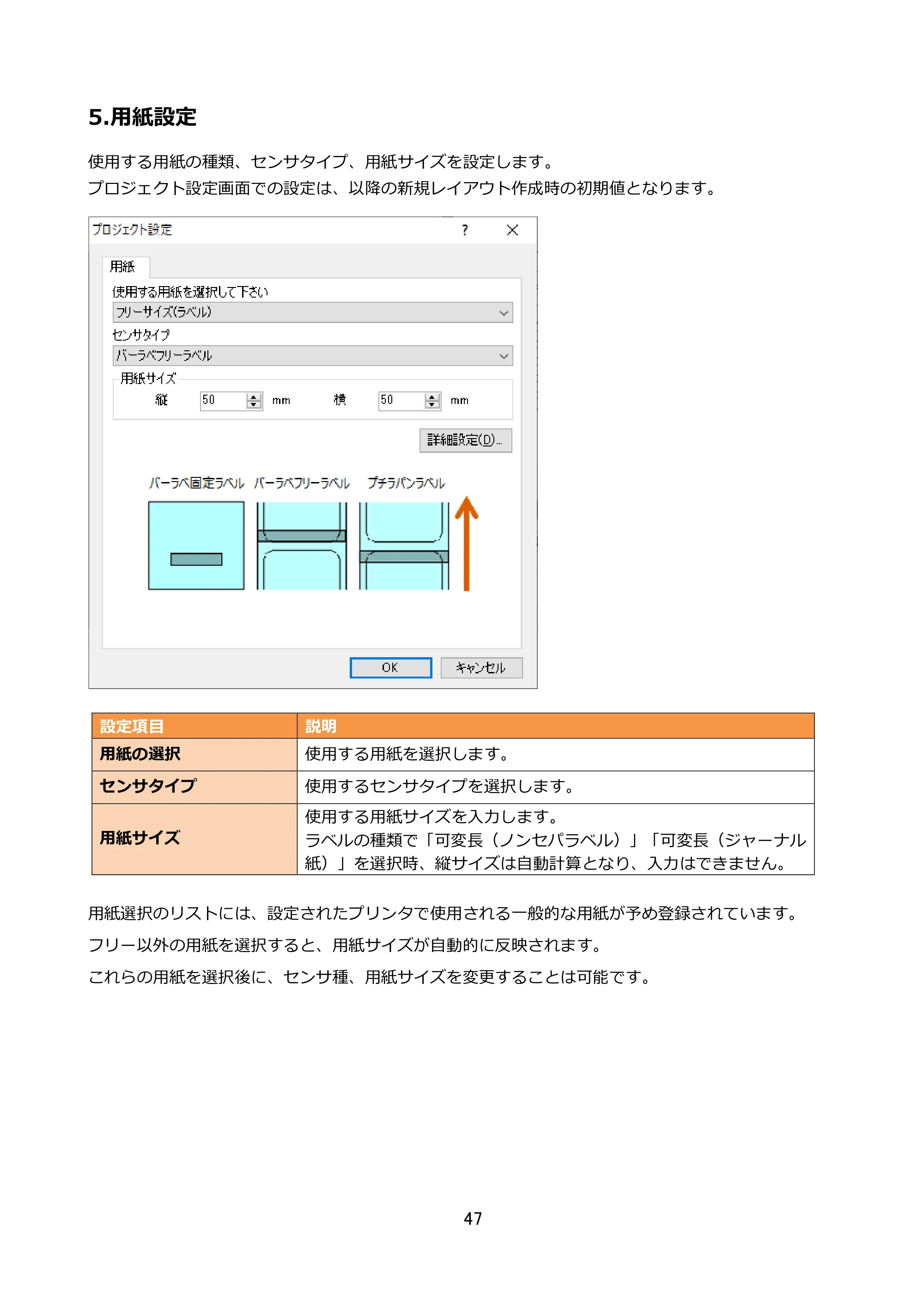
Task: Click 使用する用紙を選択して下さい label
Action: 190,292
